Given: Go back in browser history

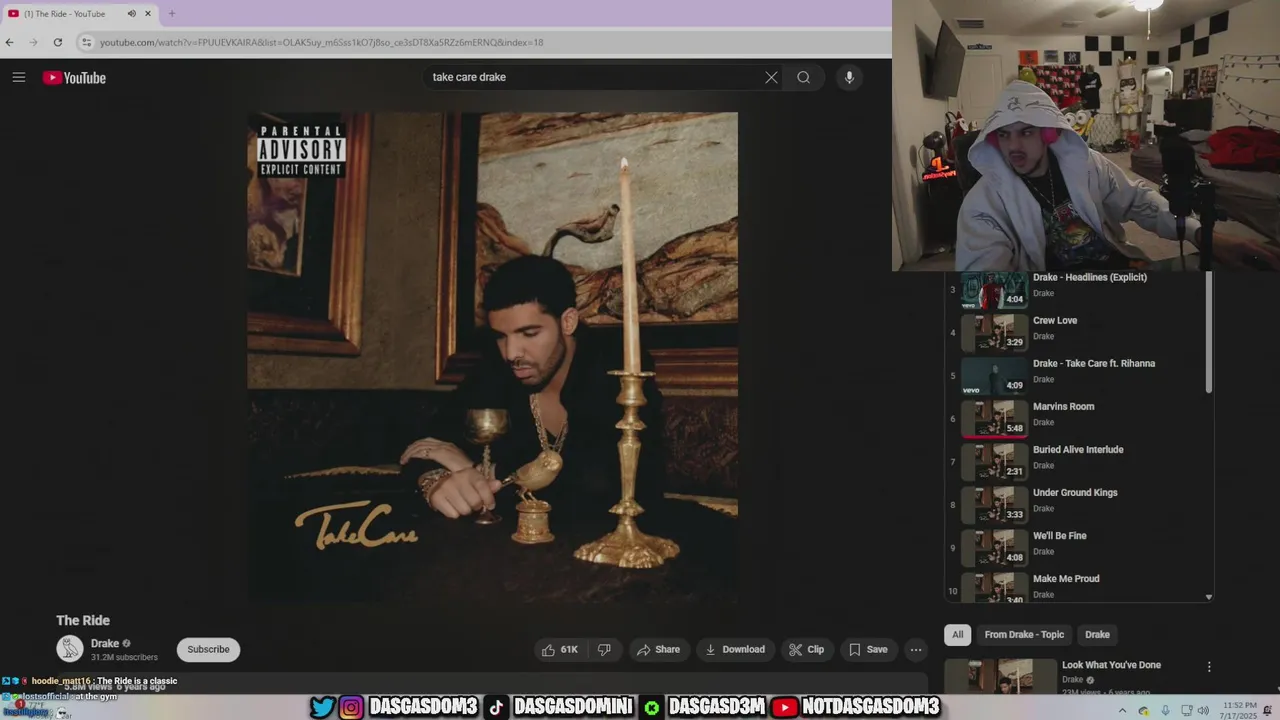Looking at the screenshot, I should (9, 42).
